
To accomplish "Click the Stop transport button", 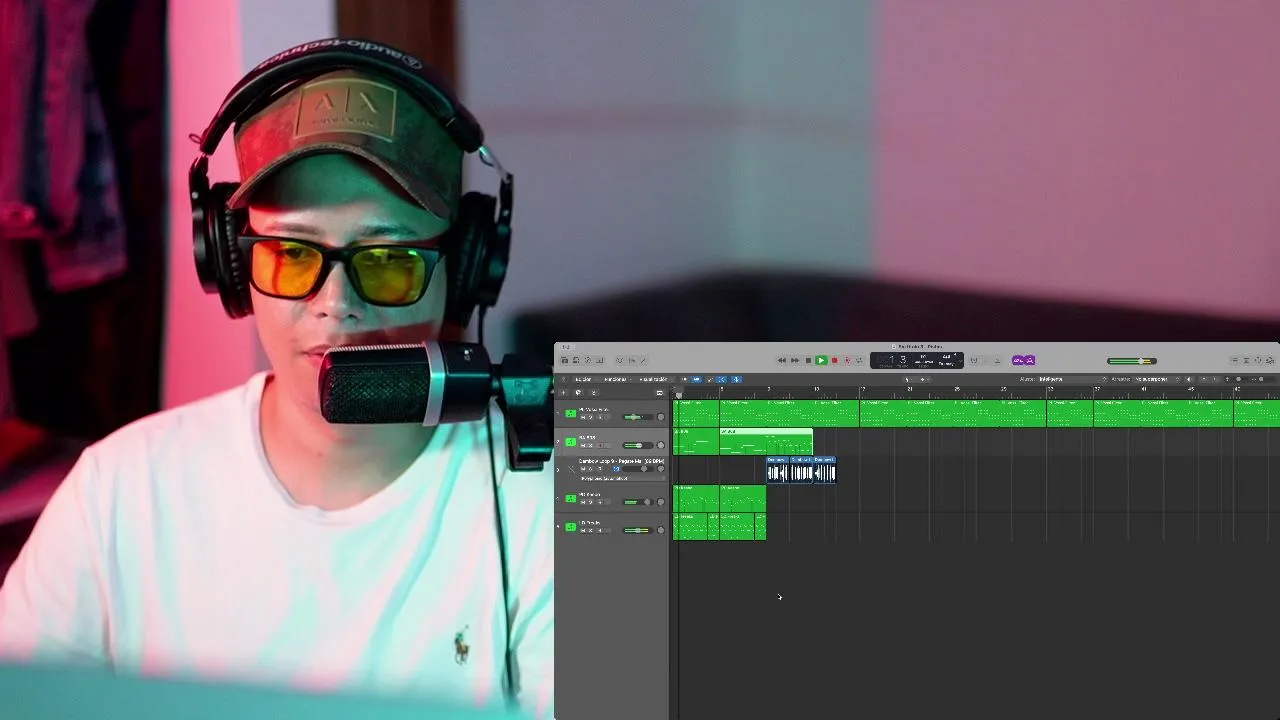I will 808,360.
